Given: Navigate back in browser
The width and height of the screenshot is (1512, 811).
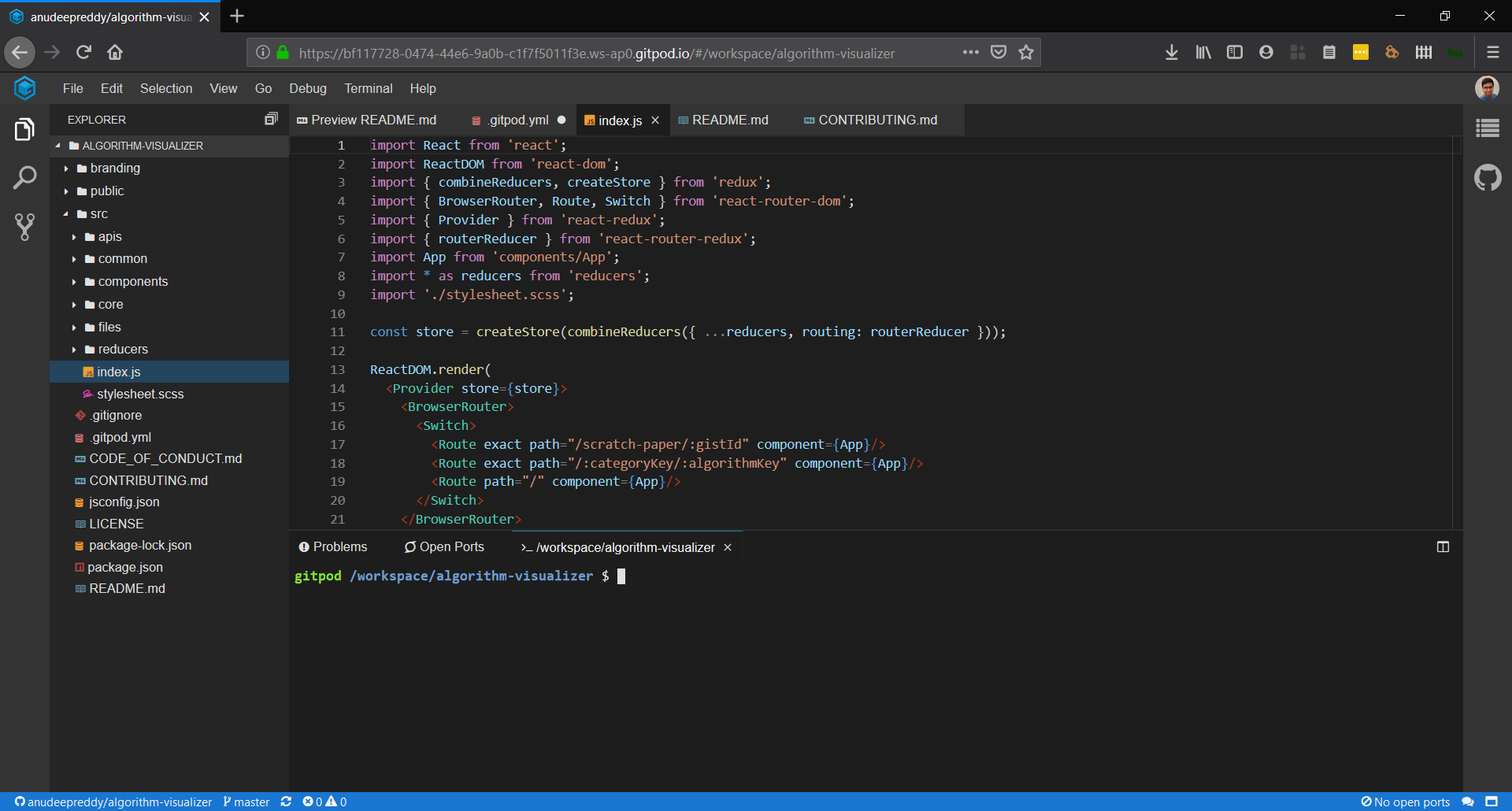Looking at the screenshot, I should pyautogui.click(x=20, y=52).
